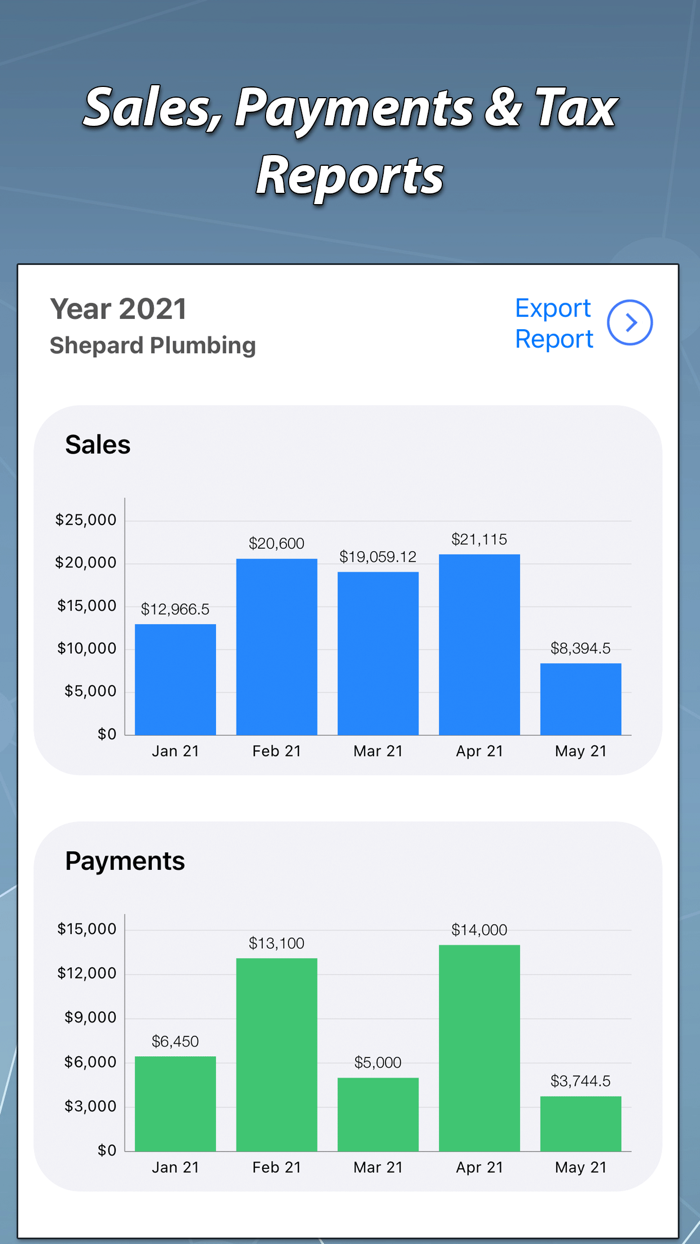Image resolution: width=700 pixels, height=1244 pixels.
Task: Click the $3,744.5 label on Payments chart
Action: pyautogui.click(x=581, y=1081)
